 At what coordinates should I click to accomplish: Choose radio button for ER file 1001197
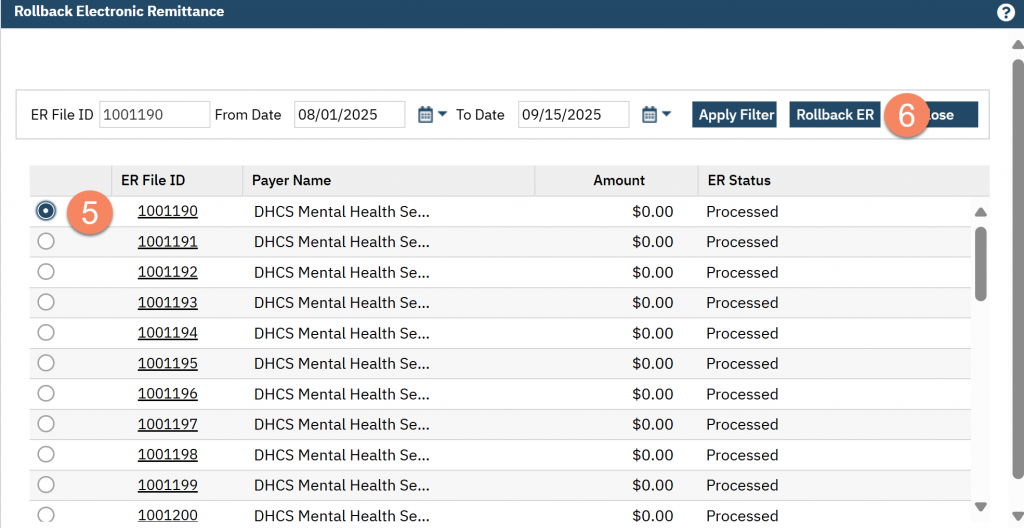coord(45,424)
